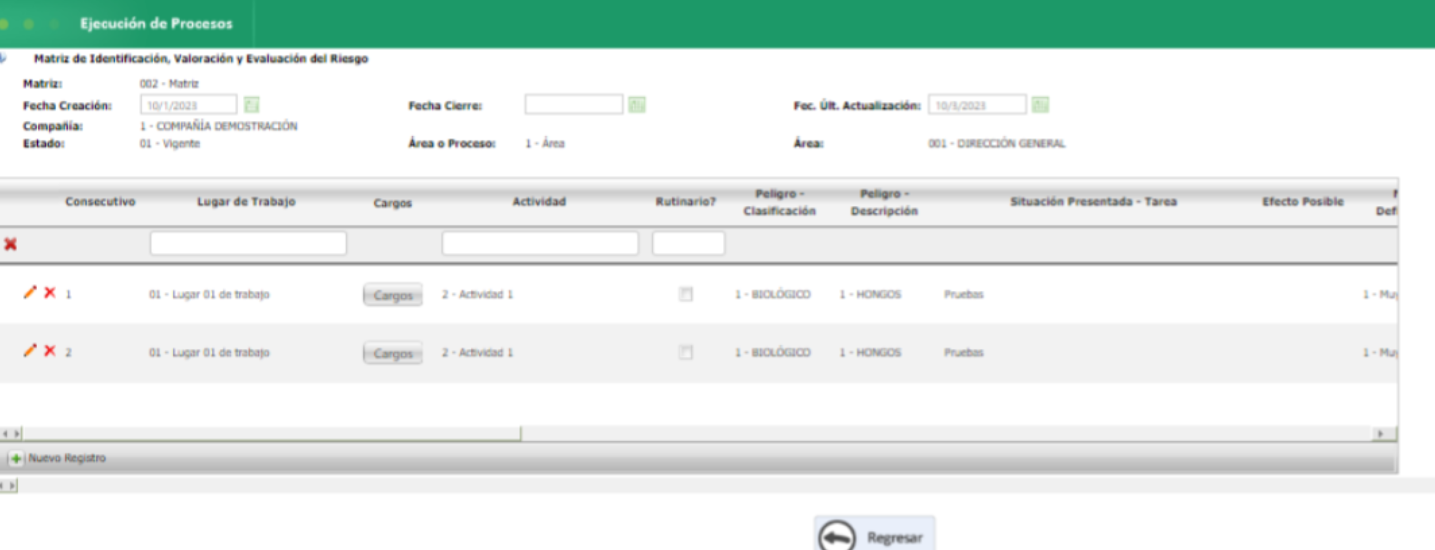
Task: Select '1 - BIOLÓGICO' cell in row 1
Action: pos(772,295)
